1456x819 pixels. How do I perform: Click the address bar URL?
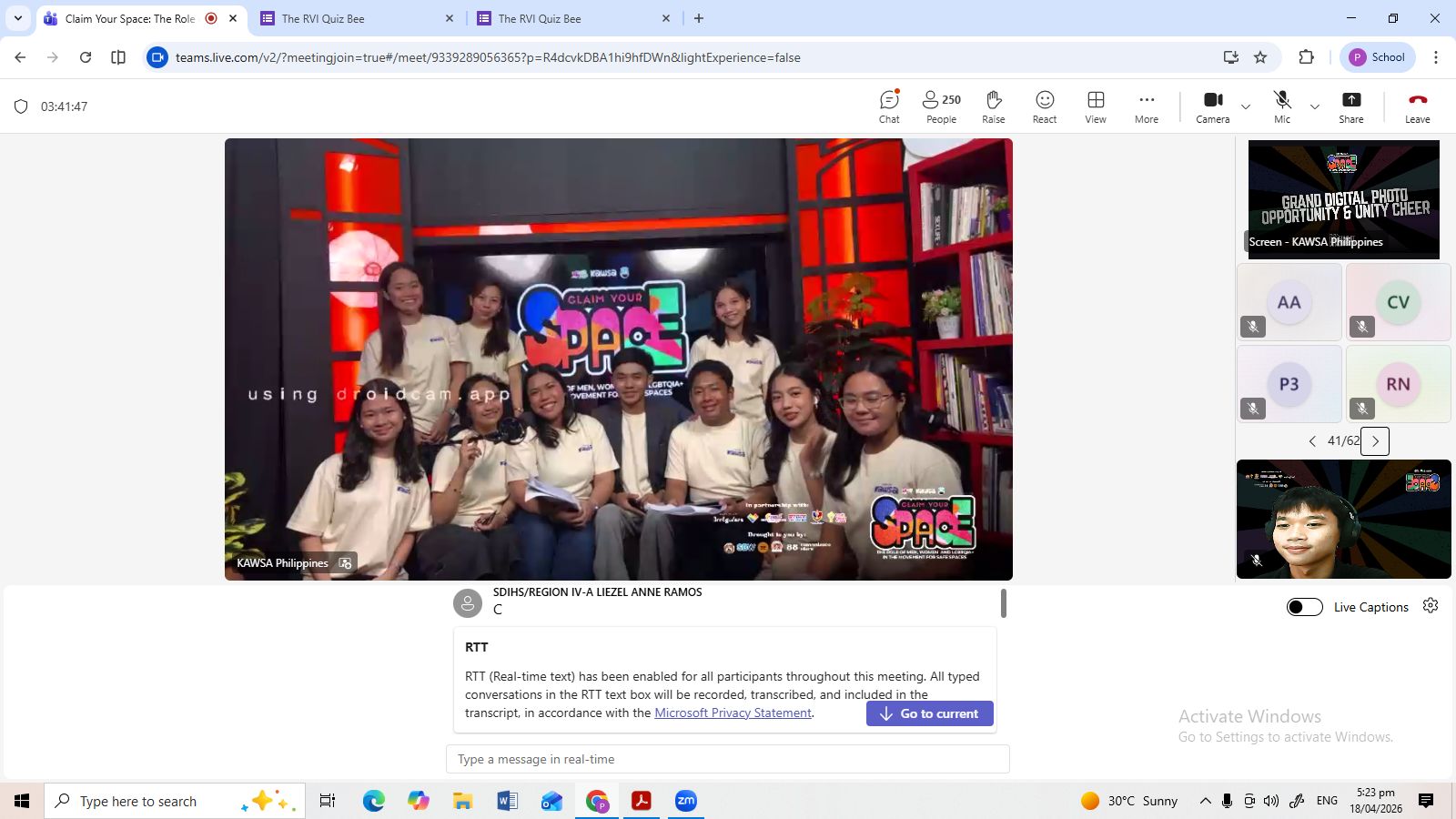pyautogui.click(x=488, y=57)
